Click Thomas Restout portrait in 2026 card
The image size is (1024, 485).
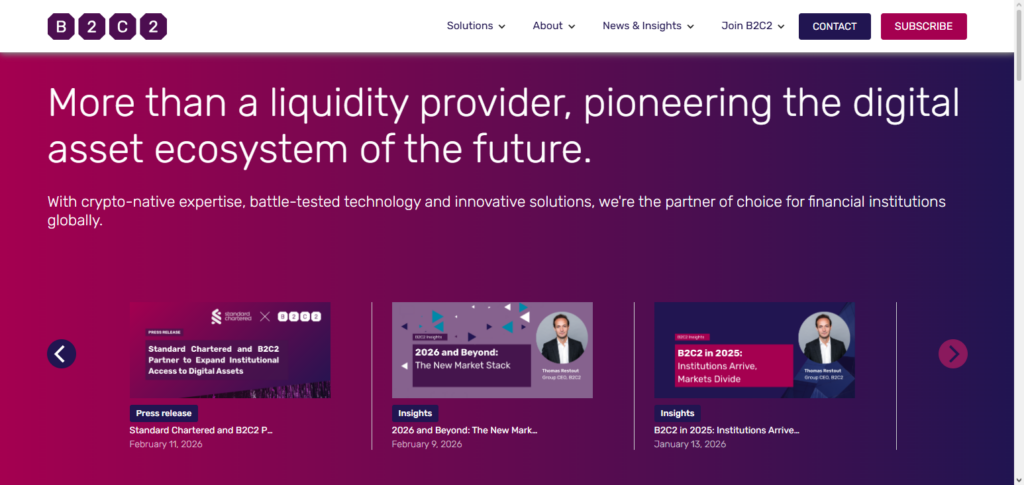(561, 339)
